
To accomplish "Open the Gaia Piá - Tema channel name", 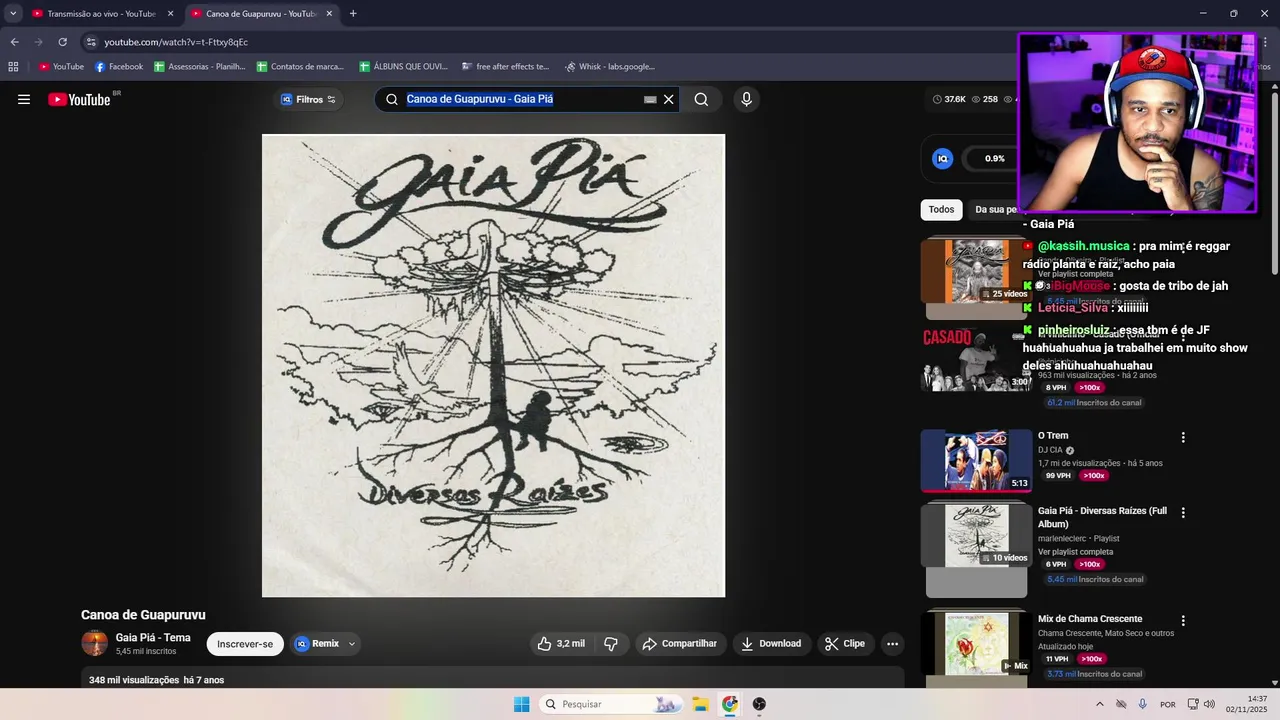I will click(x=153, y=638).
